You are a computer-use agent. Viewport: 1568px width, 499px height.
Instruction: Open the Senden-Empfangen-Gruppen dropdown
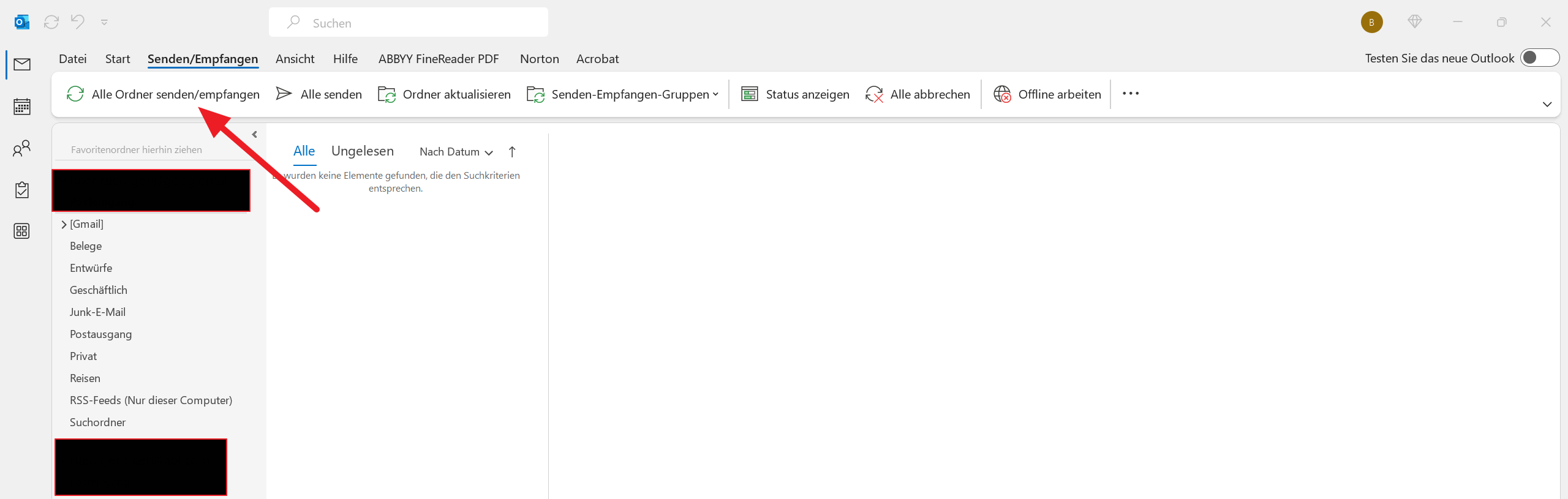coord(623,94)
